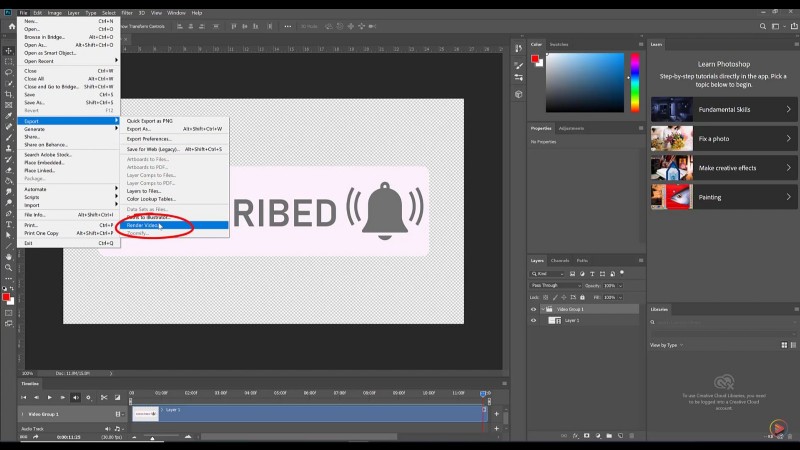Open the View by Type dropdown in Libraries
Image resolution: width=800 pixels, height=450 pixels.
click(666, 345)
